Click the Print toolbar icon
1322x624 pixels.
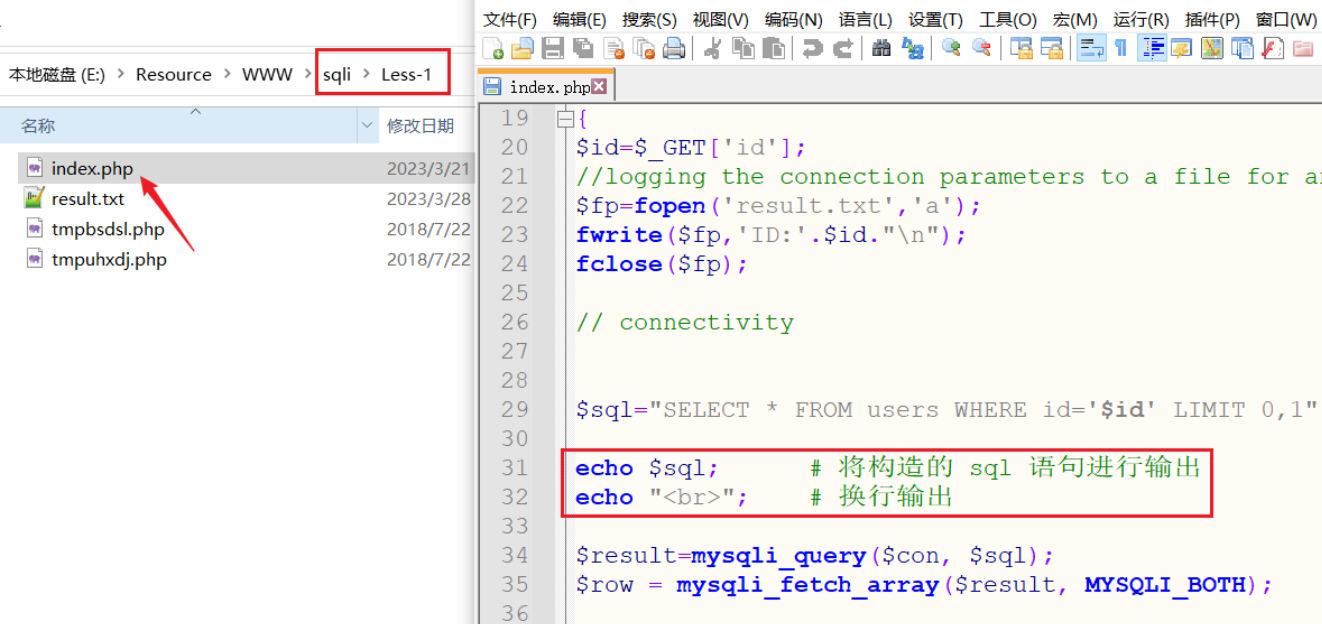tap(674, 48)
